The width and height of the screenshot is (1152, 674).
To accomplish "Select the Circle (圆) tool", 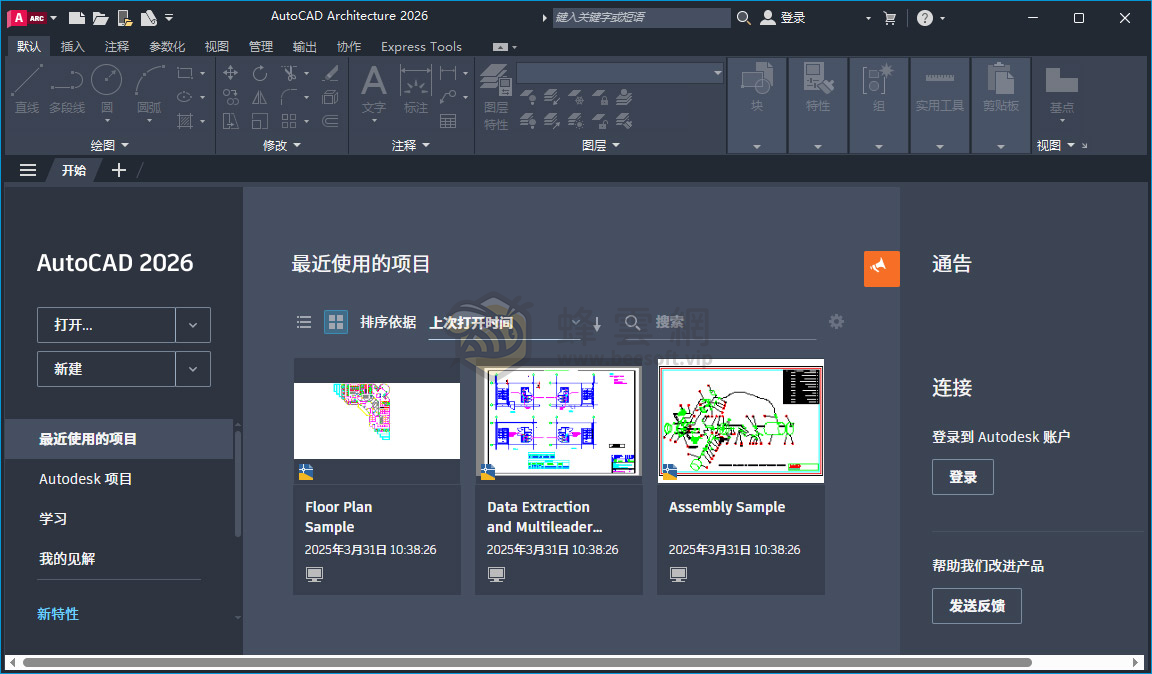I will point(107,89).
